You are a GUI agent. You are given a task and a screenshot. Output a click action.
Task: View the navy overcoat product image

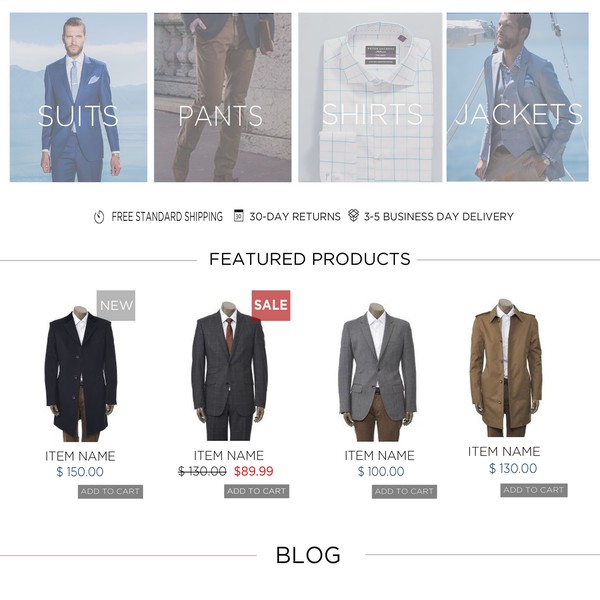[x=81, y=373]
